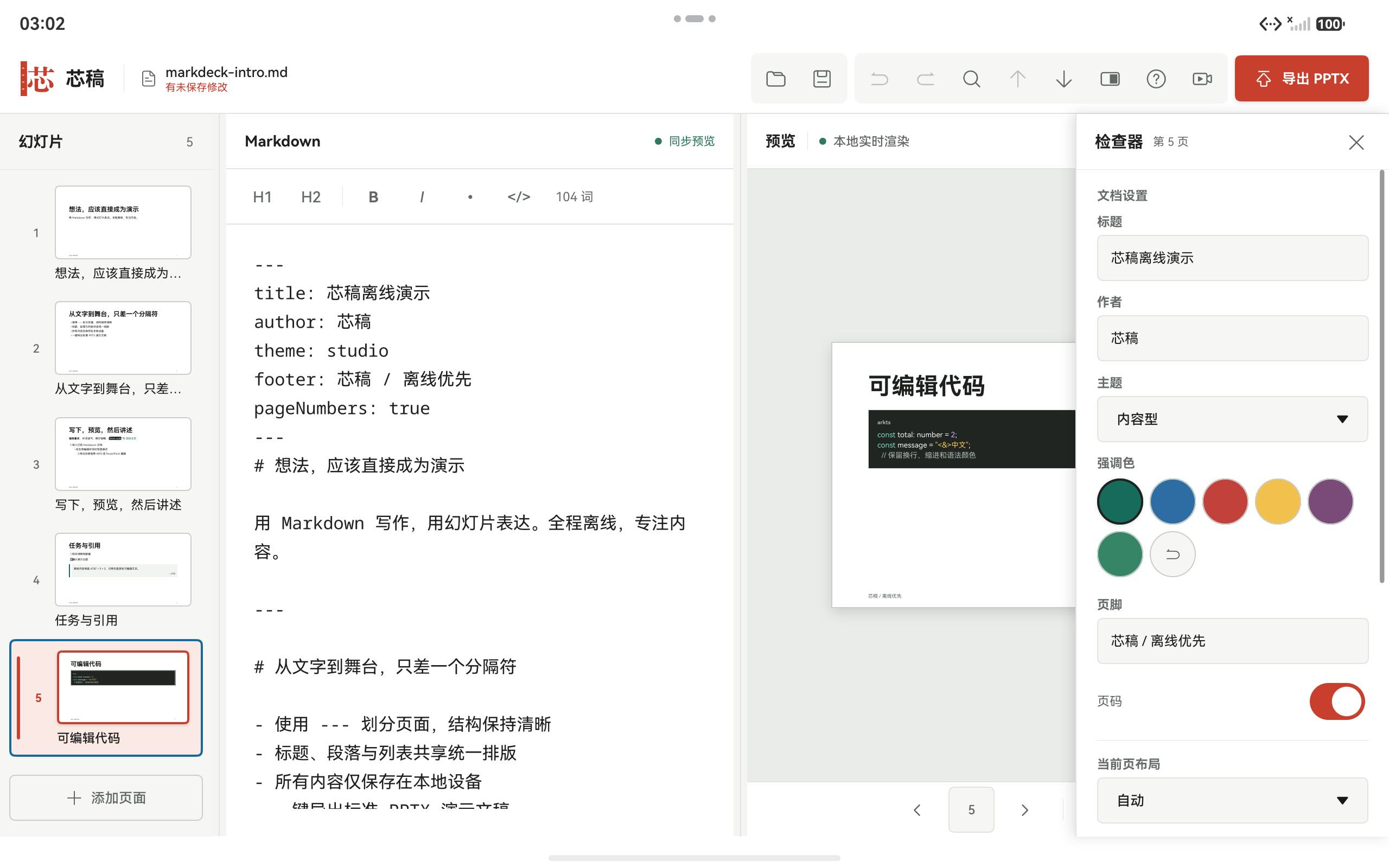
Task: Insert a code block with the </> button
Action: point(519,197)
